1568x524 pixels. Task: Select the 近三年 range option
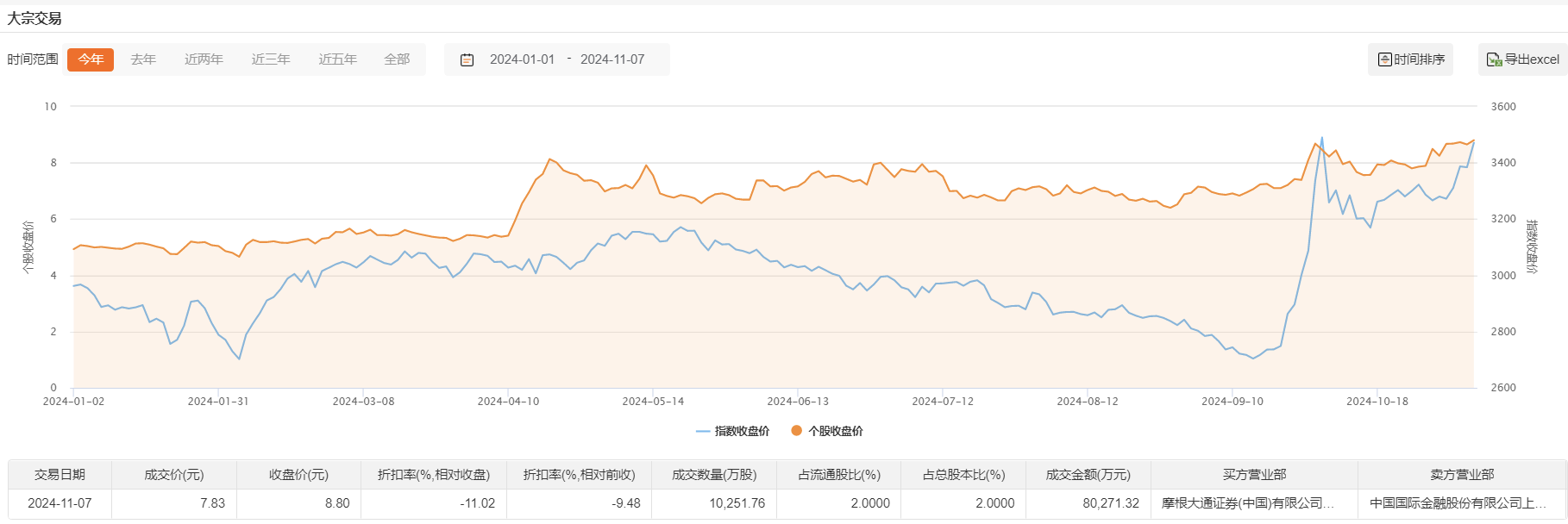coord(271,59)
